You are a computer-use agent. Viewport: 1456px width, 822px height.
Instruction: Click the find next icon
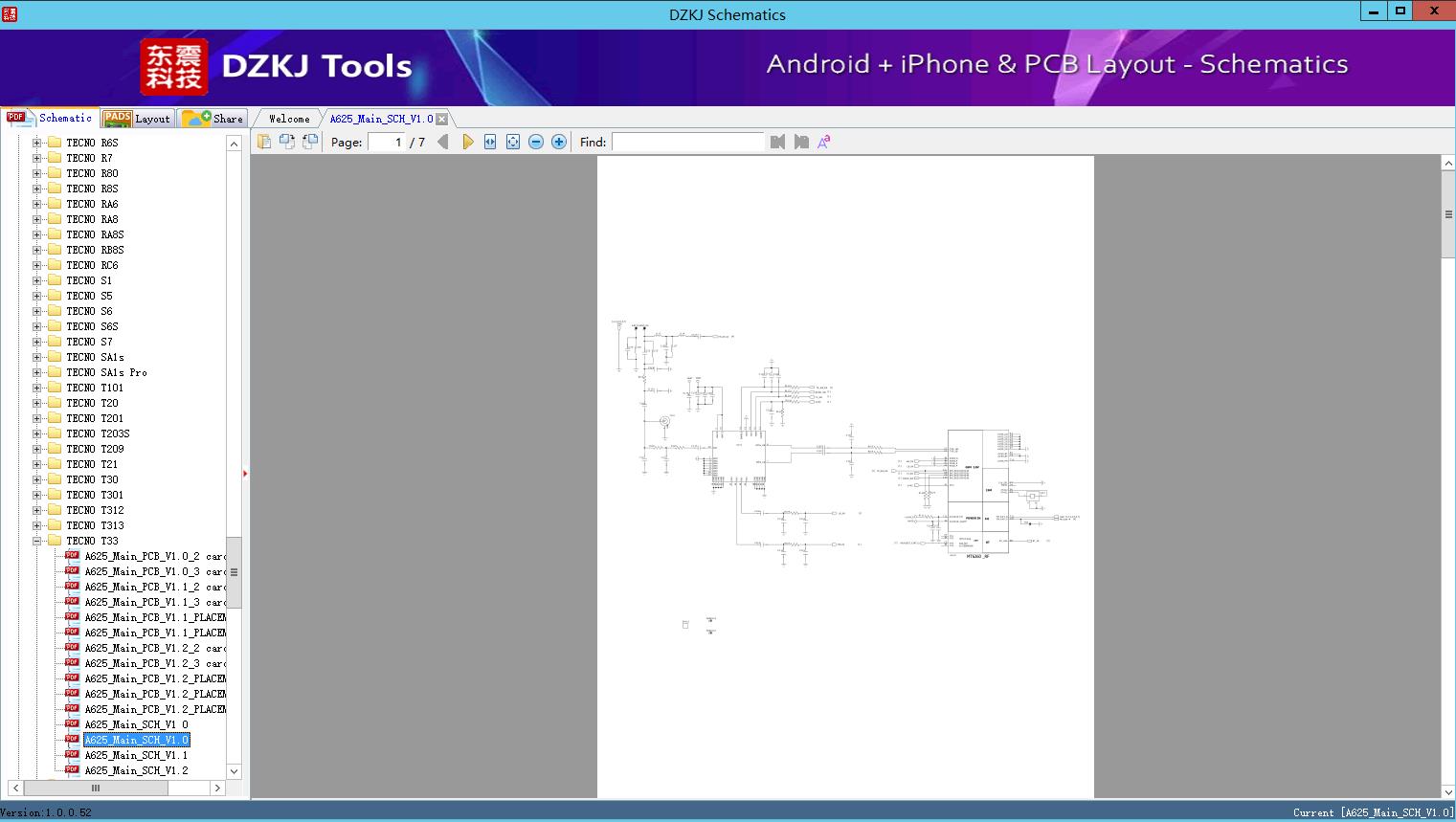tap(801, 142)
